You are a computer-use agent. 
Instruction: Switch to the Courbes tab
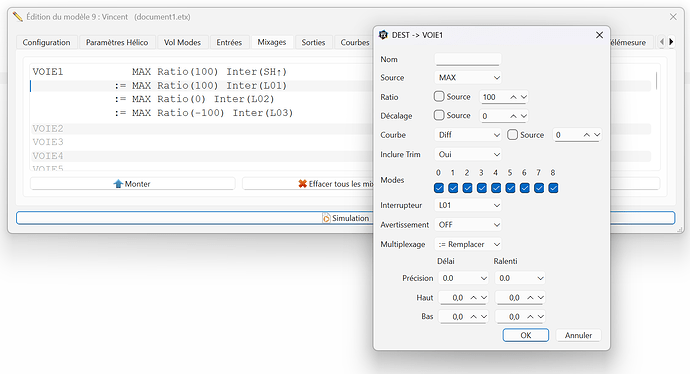pyautogui.click(x=354, y=42)
